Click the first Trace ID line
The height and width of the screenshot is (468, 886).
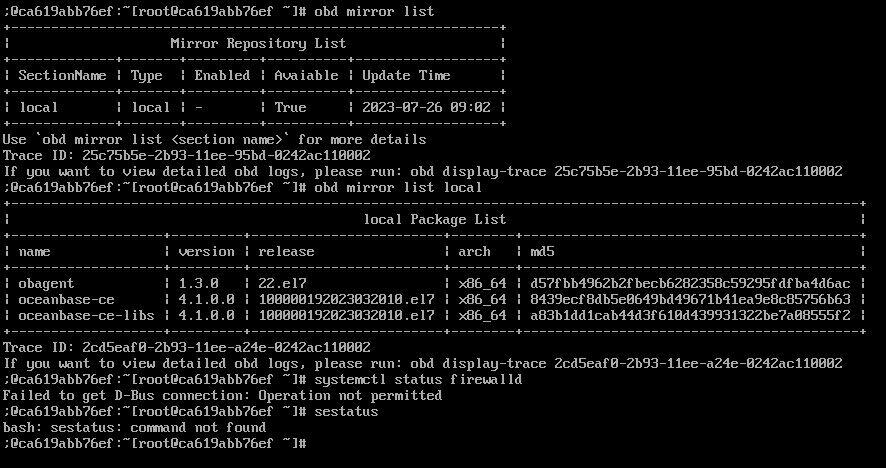click(186, 155)
